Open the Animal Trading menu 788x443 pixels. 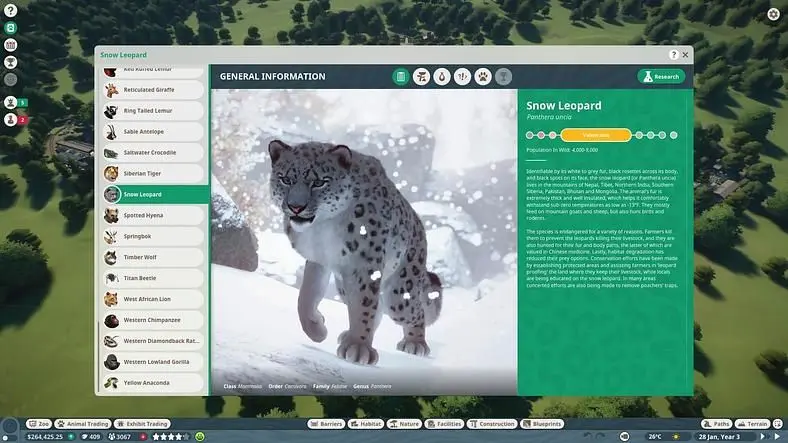click(83, 424)
